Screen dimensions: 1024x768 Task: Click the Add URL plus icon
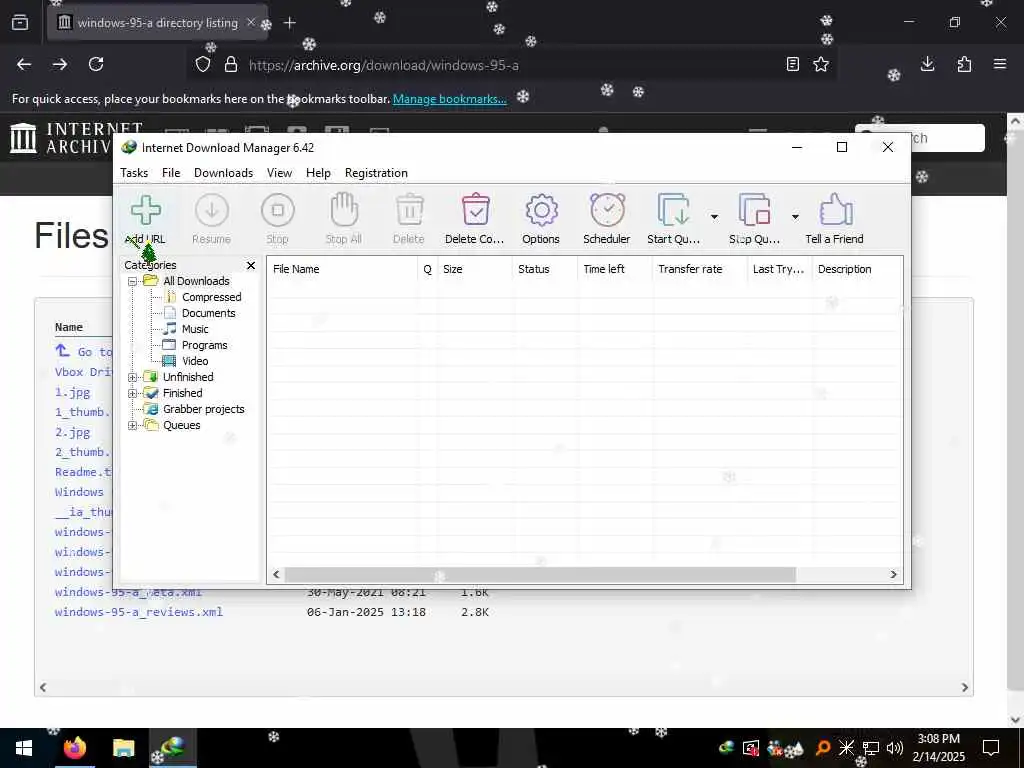(146, 210)
